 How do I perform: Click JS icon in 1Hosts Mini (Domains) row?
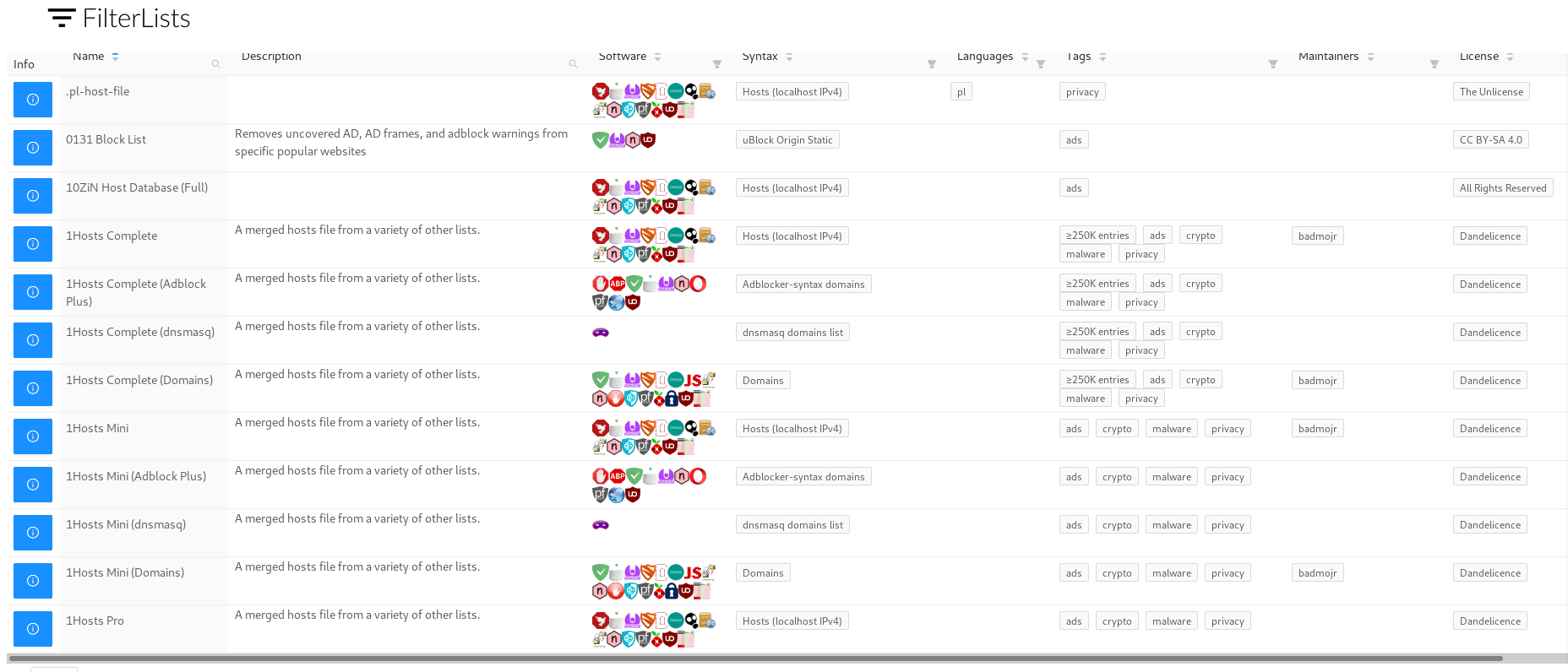coord(693,573)
